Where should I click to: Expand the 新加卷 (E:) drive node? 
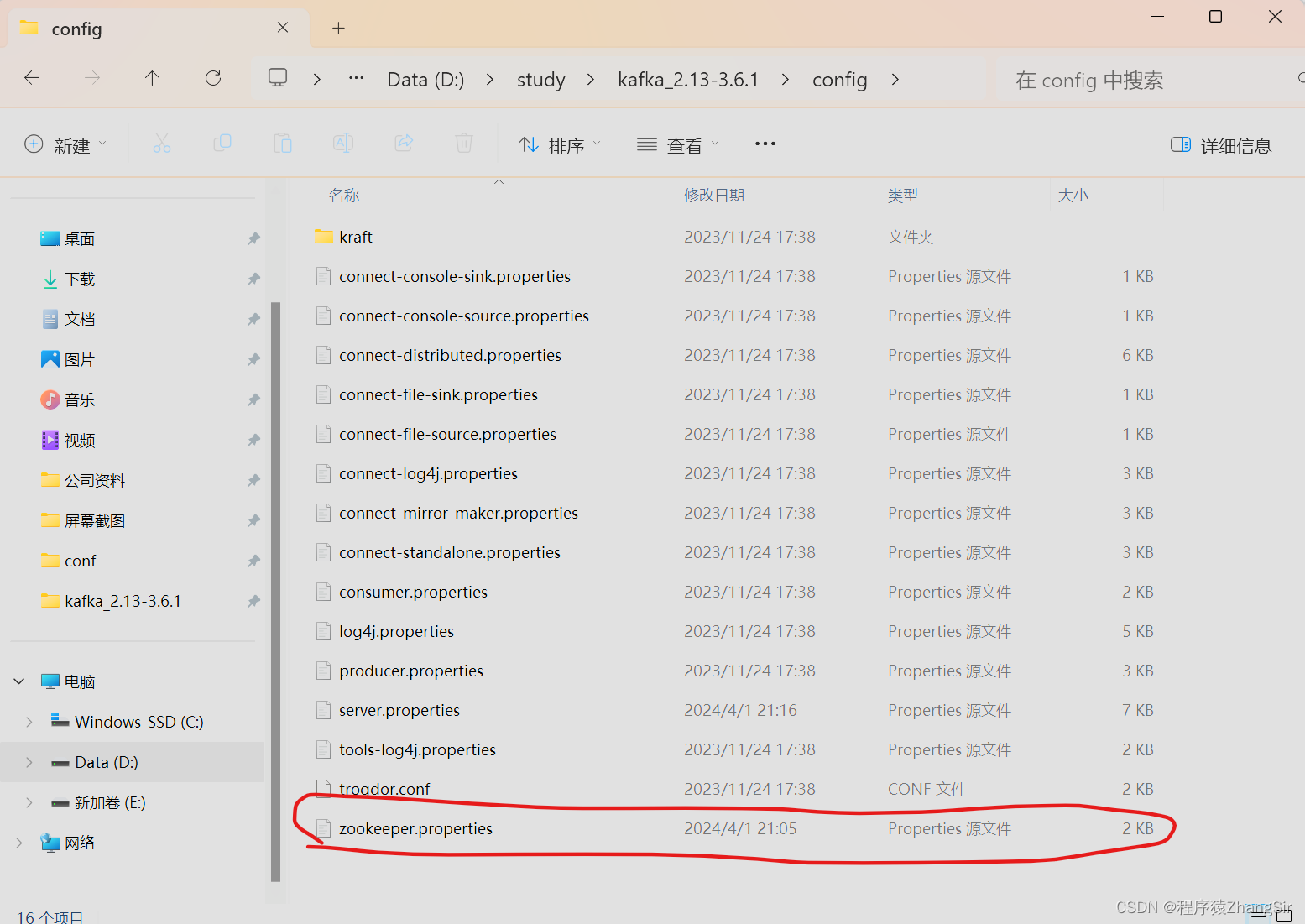click(29, 802)
